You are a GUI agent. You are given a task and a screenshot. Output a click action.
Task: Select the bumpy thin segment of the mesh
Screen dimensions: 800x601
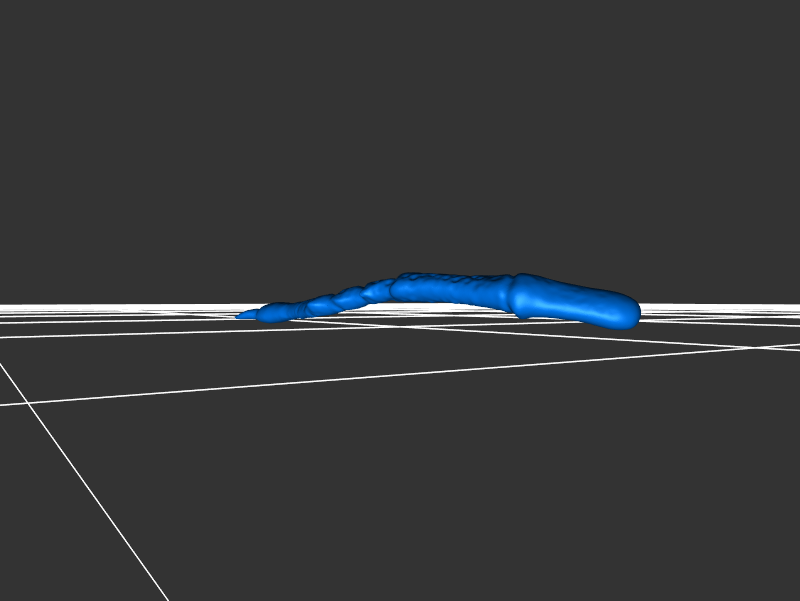click(x=340, y=299)
